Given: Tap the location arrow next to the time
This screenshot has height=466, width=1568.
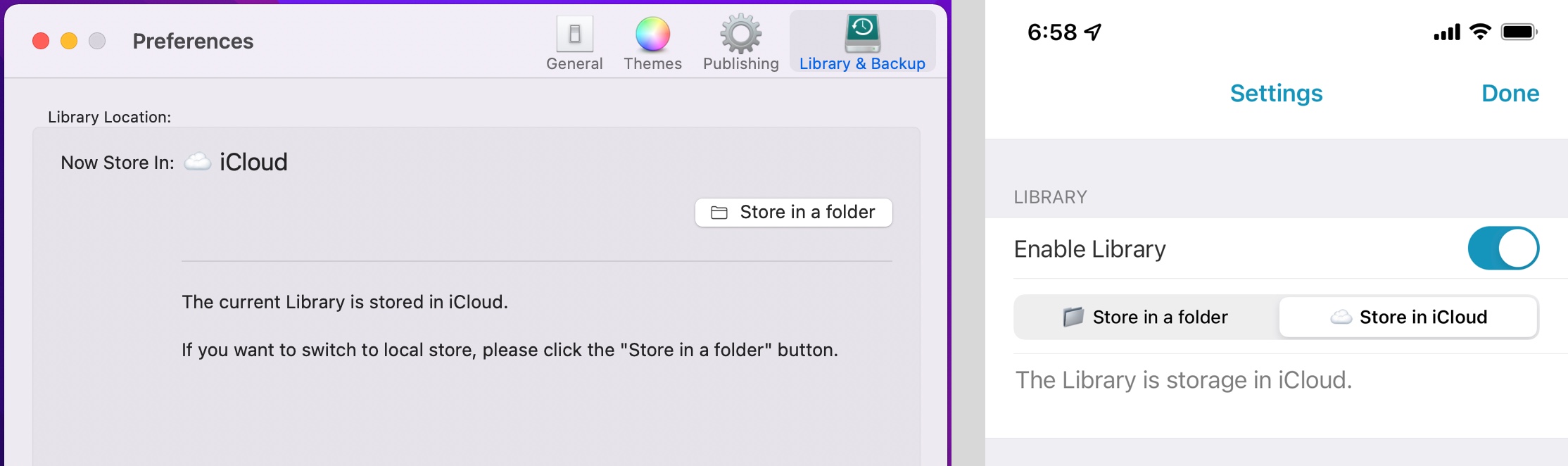Looking at the screenshot, I should click(x=1092, y=32).
